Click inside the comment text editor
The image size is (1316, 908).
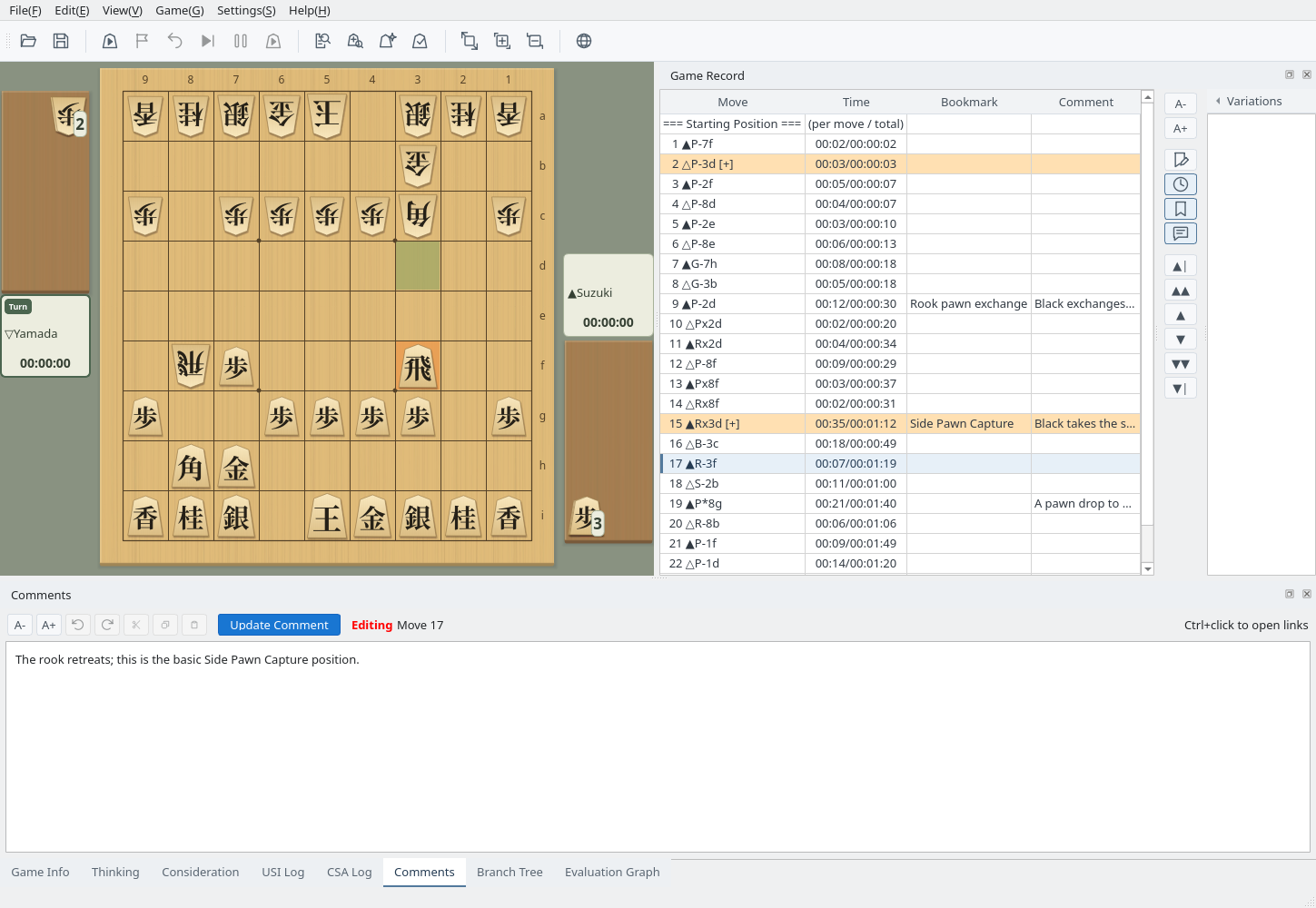(x=658, y=746)
